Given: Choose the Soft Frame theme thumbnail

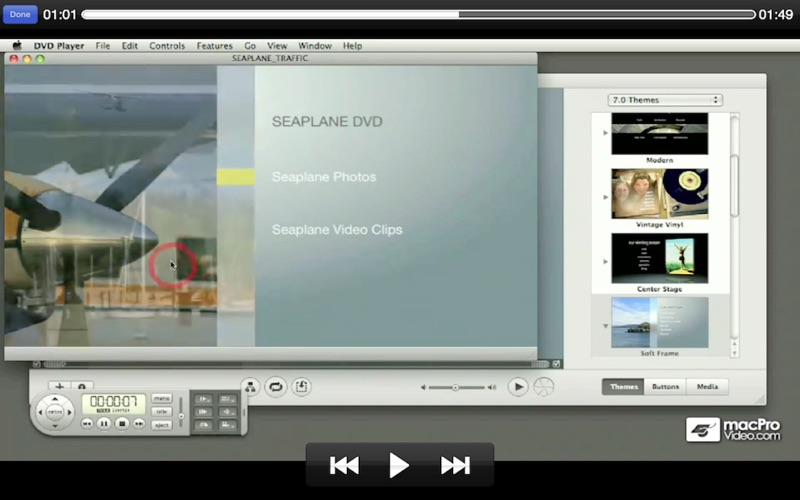Looking at the screenshot, I should (660, 322).
